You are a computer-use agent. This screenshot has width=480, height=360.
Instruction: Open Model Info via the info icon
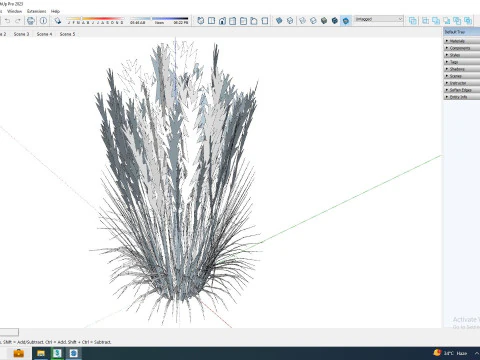coord(43,21)
